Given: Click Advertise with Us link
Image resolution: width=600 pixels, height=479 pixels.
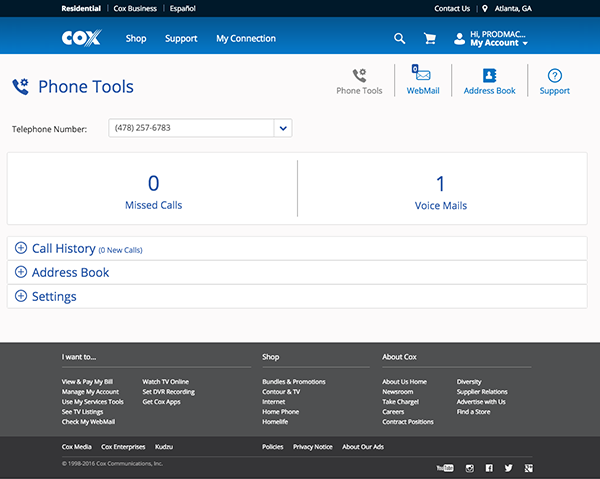Looking at the screenshot, I should click(481, 402).
